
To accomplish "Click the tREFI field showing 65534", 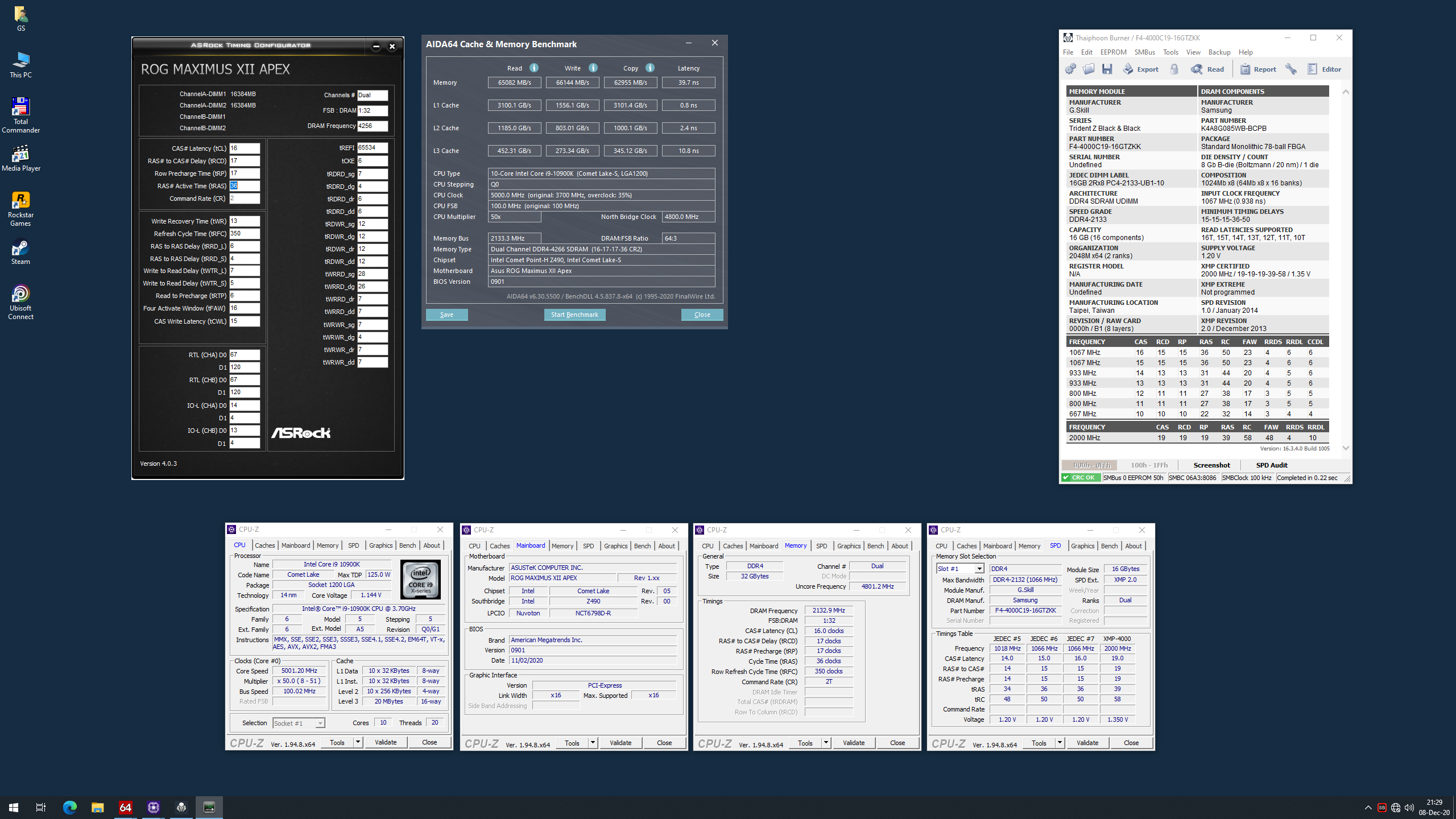I will tap(373, 148).
